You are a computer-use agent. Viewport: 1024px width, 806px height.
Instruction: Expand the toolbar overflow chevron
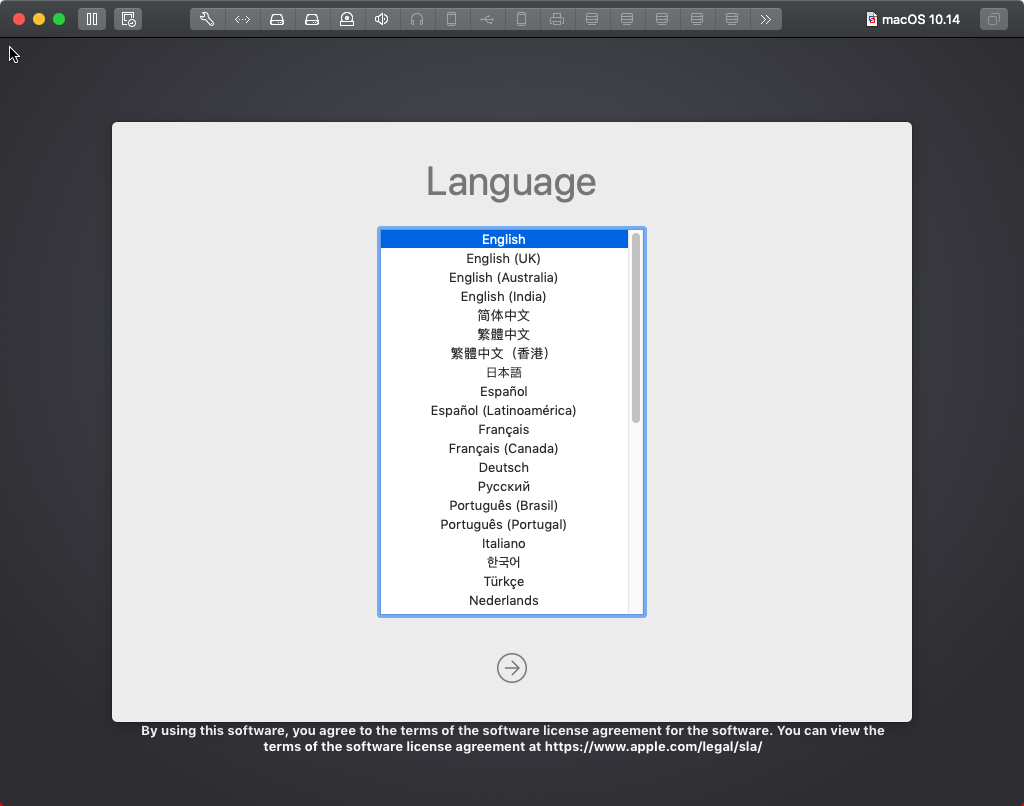tap(767, 19)
